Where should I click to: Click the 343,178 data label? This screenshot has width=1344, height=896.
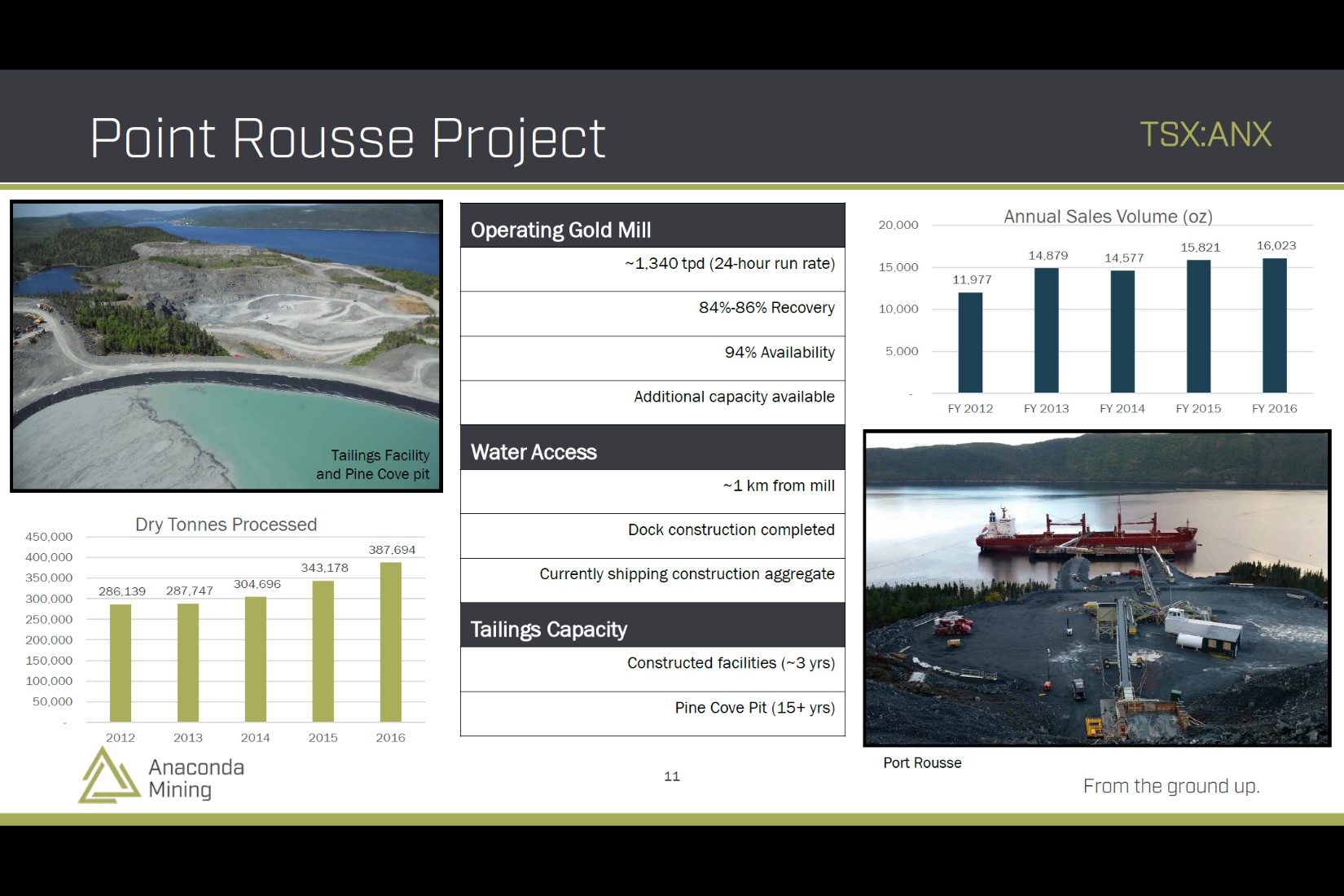pyautogui.click(x=325, y=568)
